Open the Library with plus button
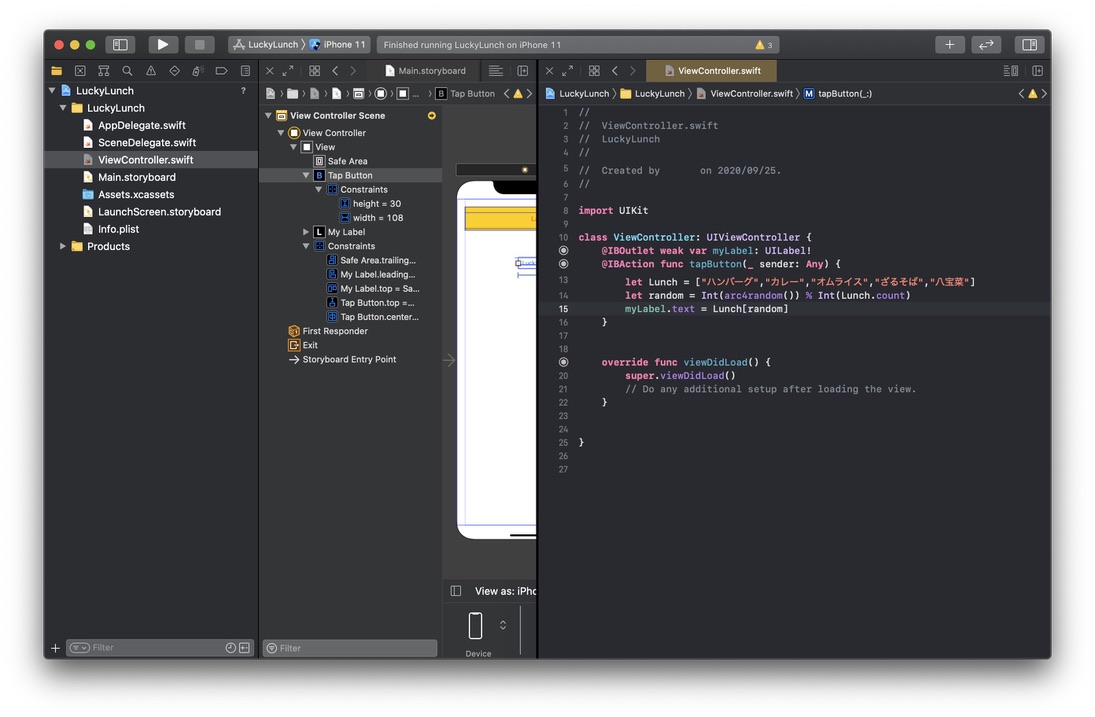The image size is (1095, 717). [x=950, y=45]
